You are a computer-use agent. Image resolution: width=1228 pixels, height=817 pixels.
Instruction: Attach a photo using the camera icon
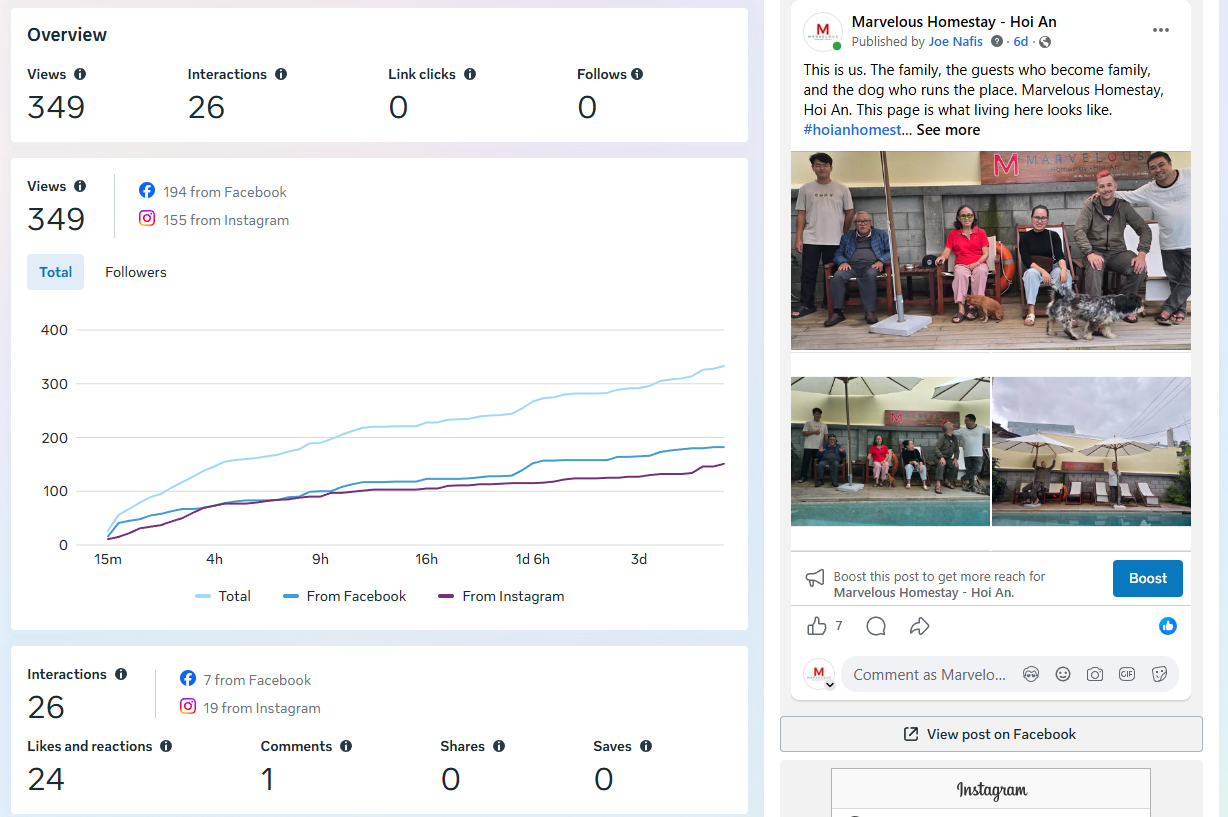coord(1095,674)
